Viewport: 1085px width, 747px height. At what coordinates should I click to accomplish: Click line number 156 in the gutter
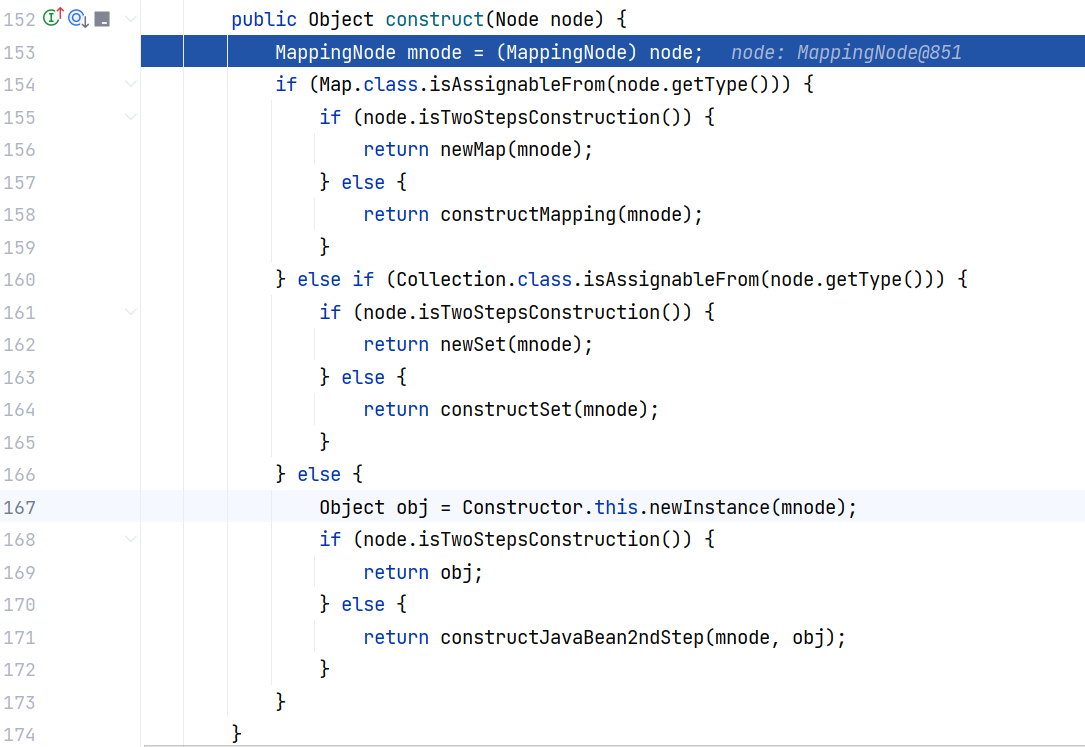click(x=19, y=150)
